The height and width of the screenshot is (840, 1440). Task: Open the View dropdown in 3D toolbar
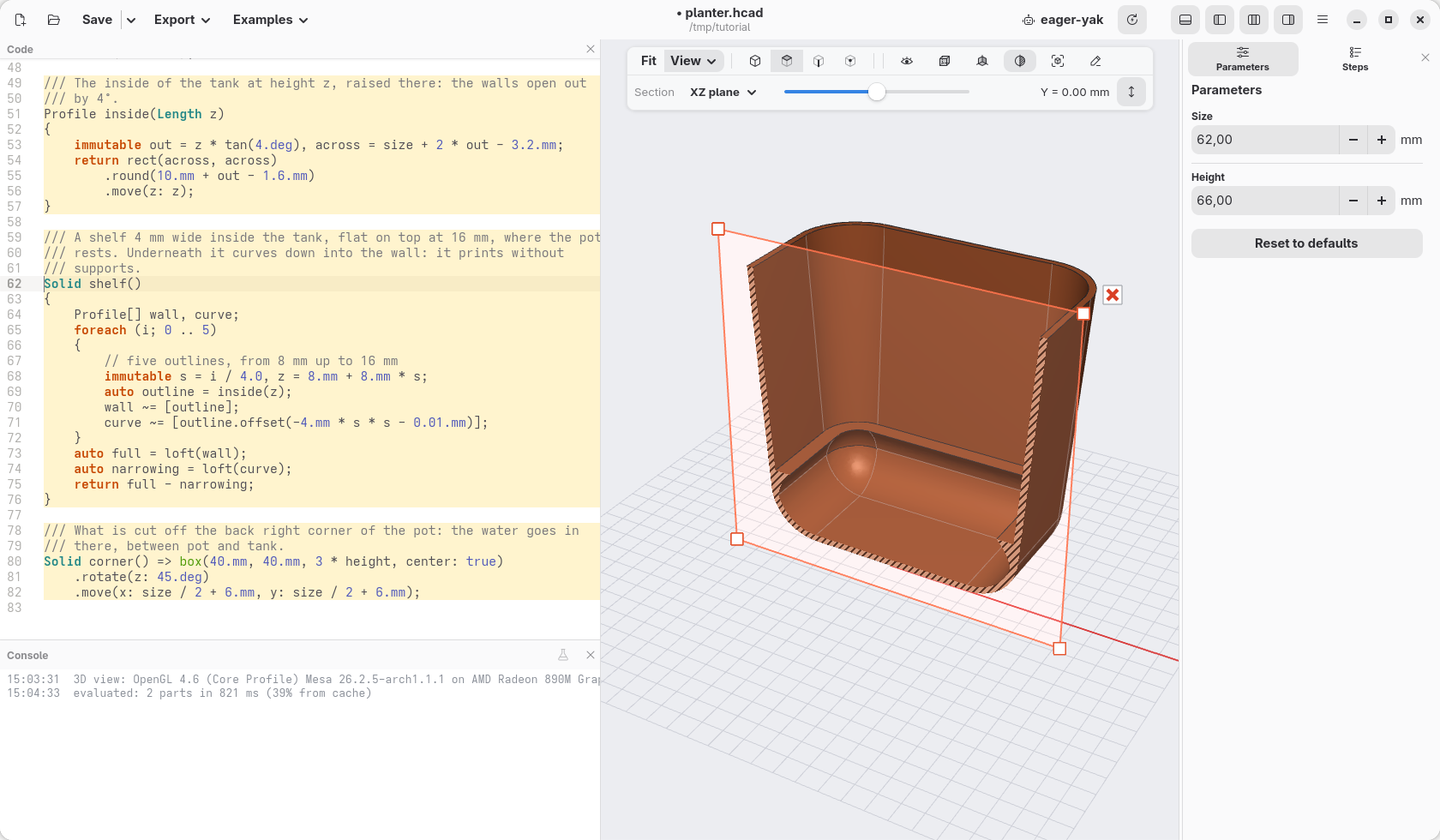(x=693, y=61)
